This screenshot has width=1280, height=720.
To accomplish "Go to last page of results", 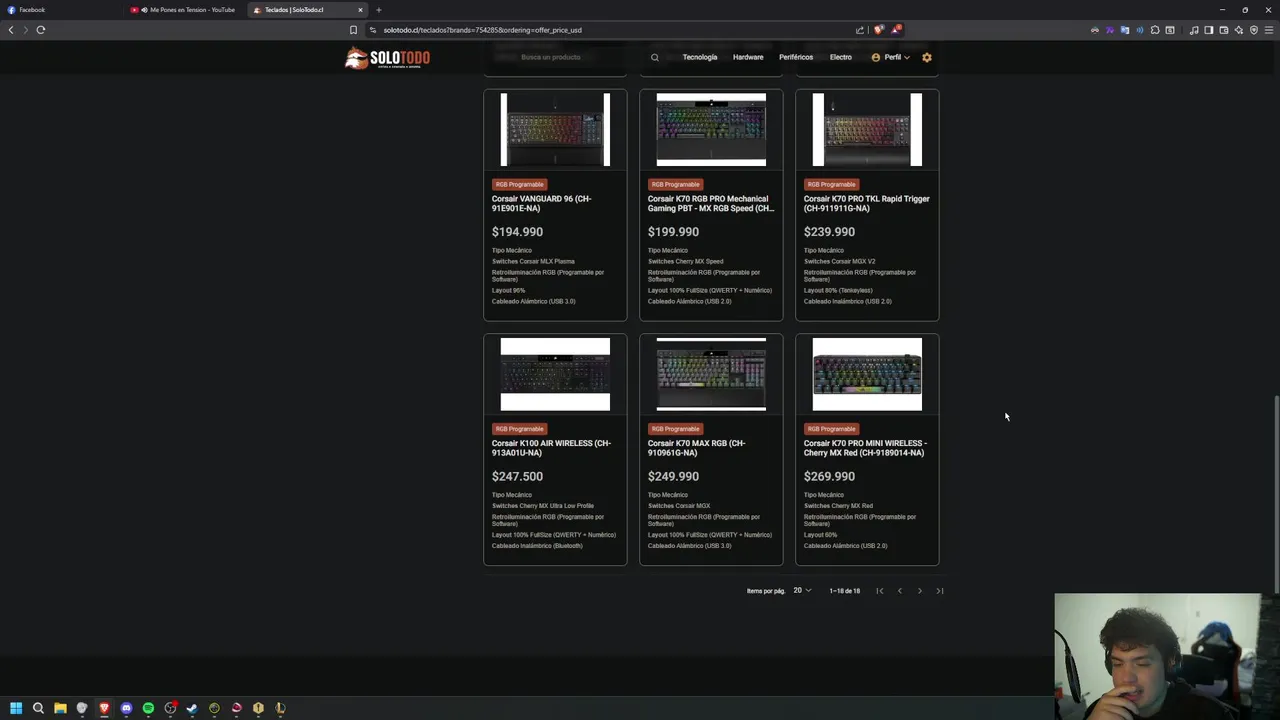I will 940,591.
